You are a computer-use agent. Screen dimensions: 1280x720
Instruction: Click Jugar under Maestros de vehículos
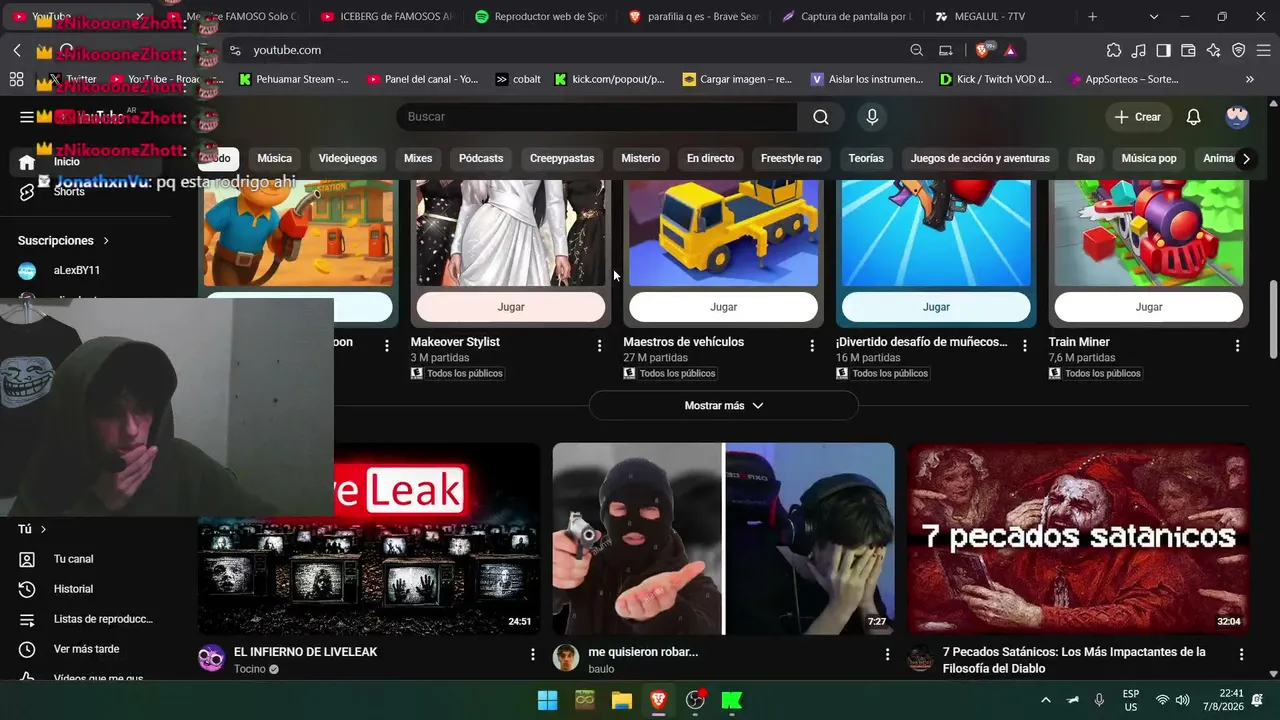coord(723,307)
